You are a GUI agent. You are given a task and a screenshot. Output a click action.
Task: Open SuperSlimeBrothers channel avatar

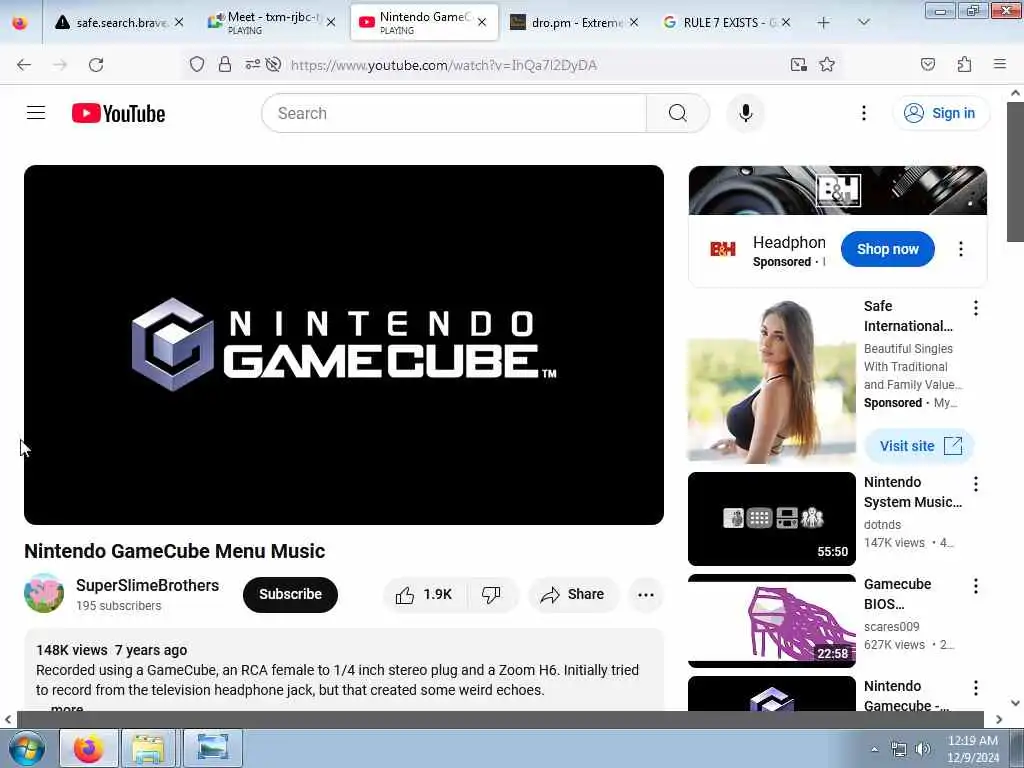tap(44, 593)
